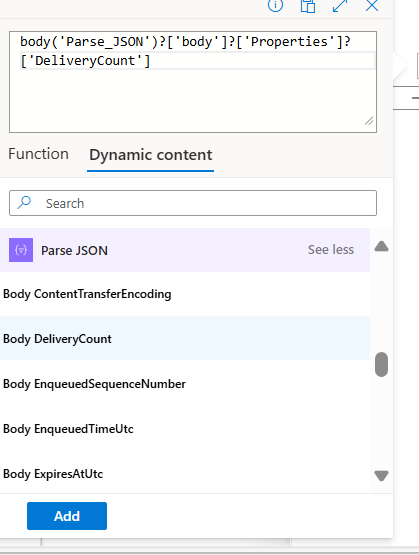
Task: Pick Body EnqueuedSequenceNumber entry
Action: pos(185,384)
